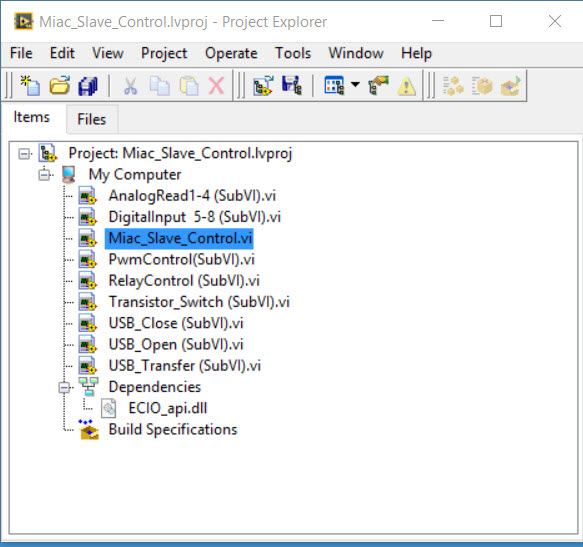Collapse the Dependencies node
This screenshot has width=583, height=547.
point(64,388)
